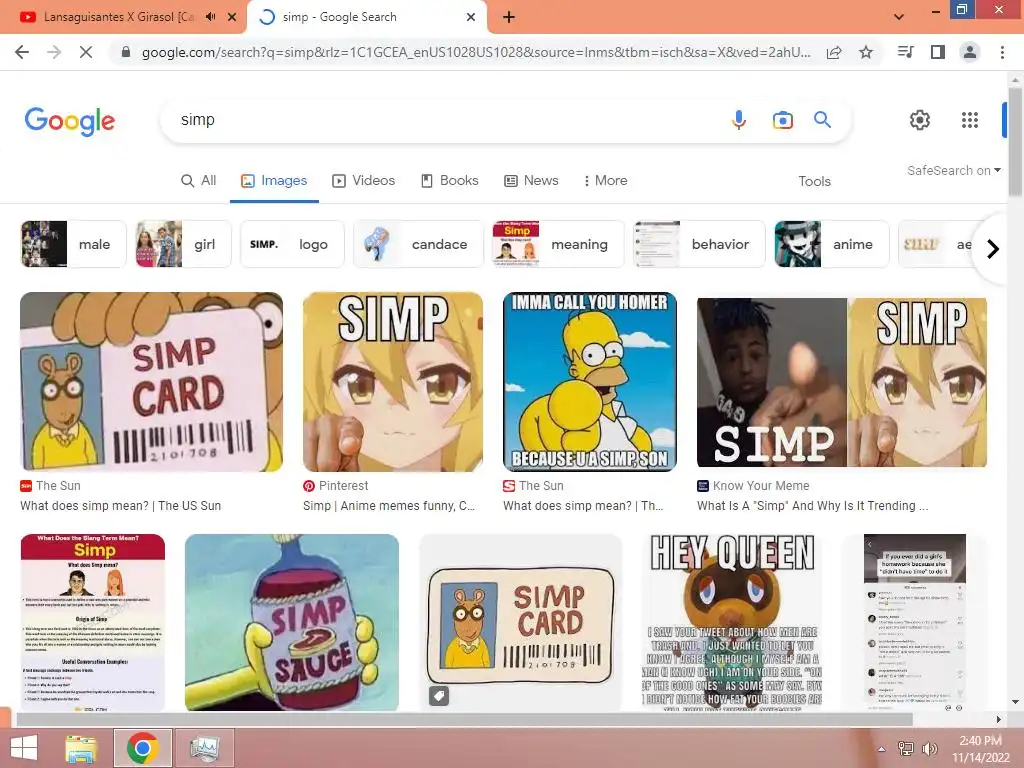Open the Simp Sauce bottle image
Viewport: 1024px width, 768px height.
(x=292, y=622)
